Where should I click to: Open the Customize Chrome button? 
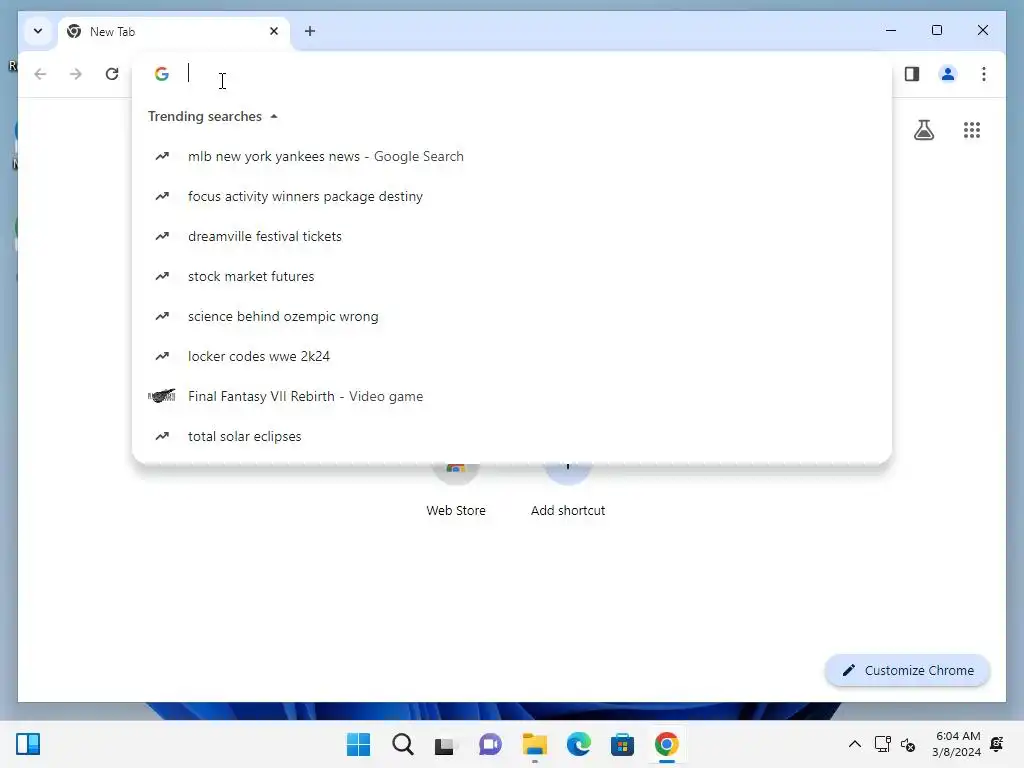[x=907, y=671]
